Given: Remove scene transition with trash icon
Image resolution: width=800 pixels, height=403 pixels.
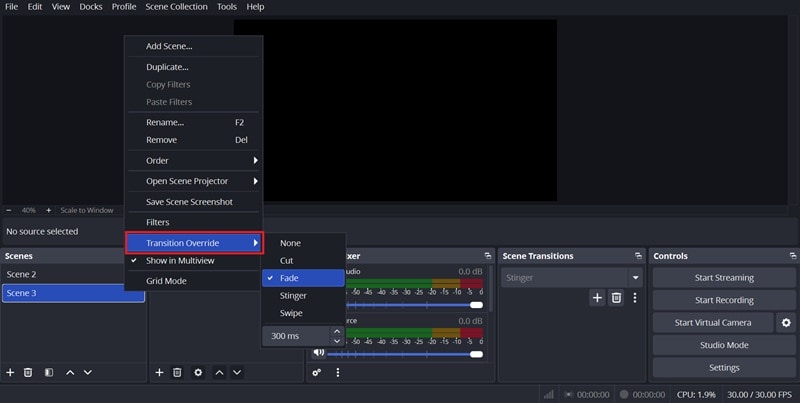Looking at the screenshot, I should coord(616,297).
